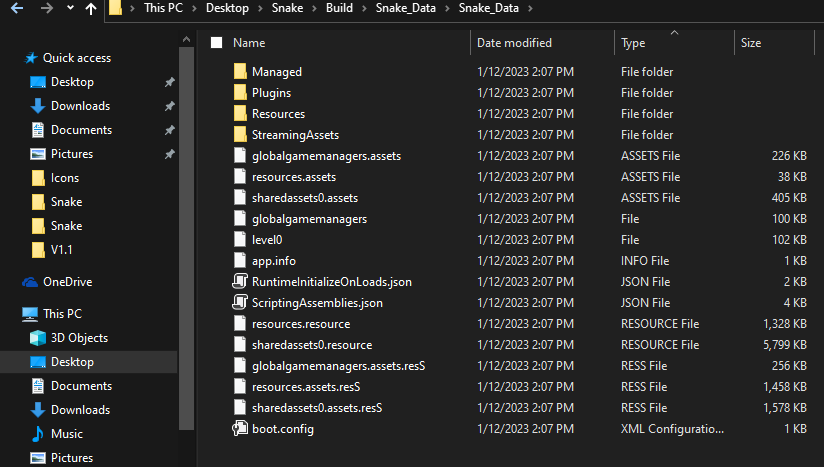The width and height of the screenshot is (824, 467).
Task: Sort by Name column header
Action: point(249,43)
